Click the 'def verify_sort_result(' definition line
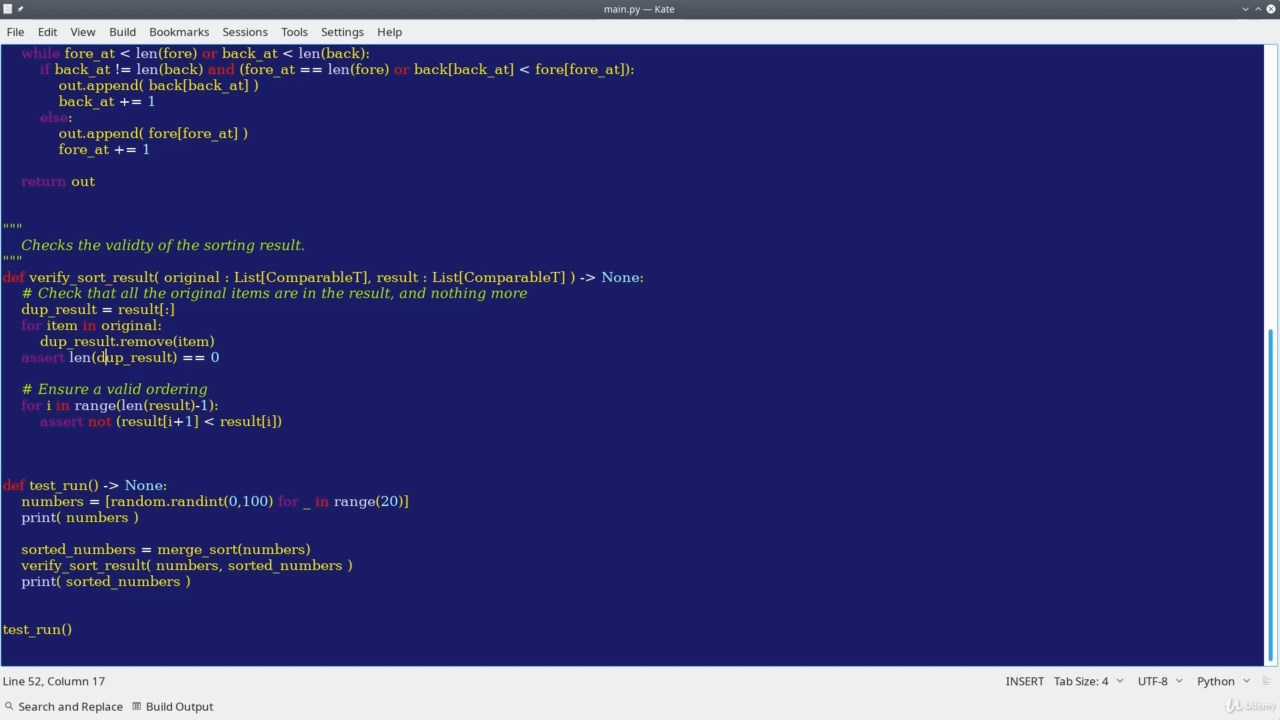 (x=323, y=277)
